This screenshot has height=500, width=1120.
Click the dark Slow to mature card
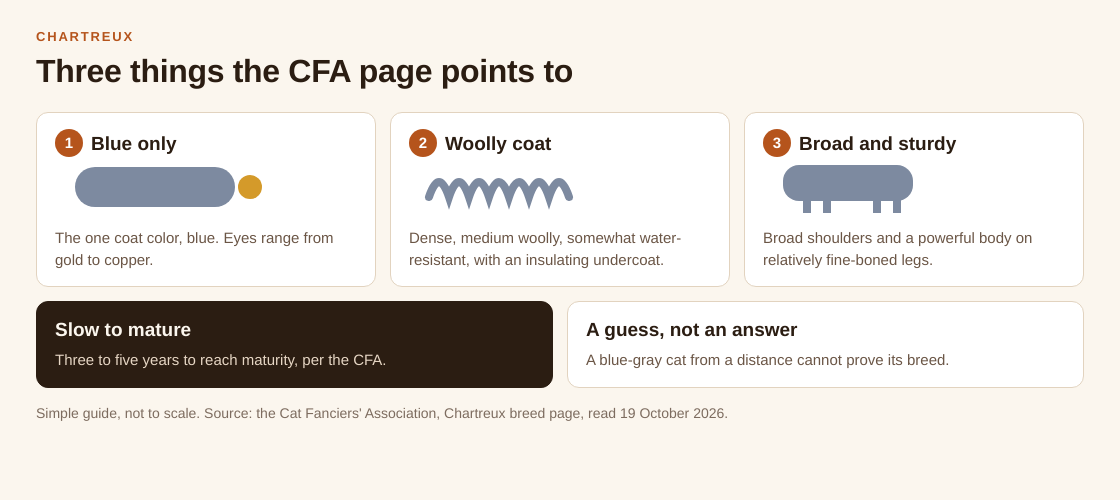pyautogui.click(x=294, y=344)
